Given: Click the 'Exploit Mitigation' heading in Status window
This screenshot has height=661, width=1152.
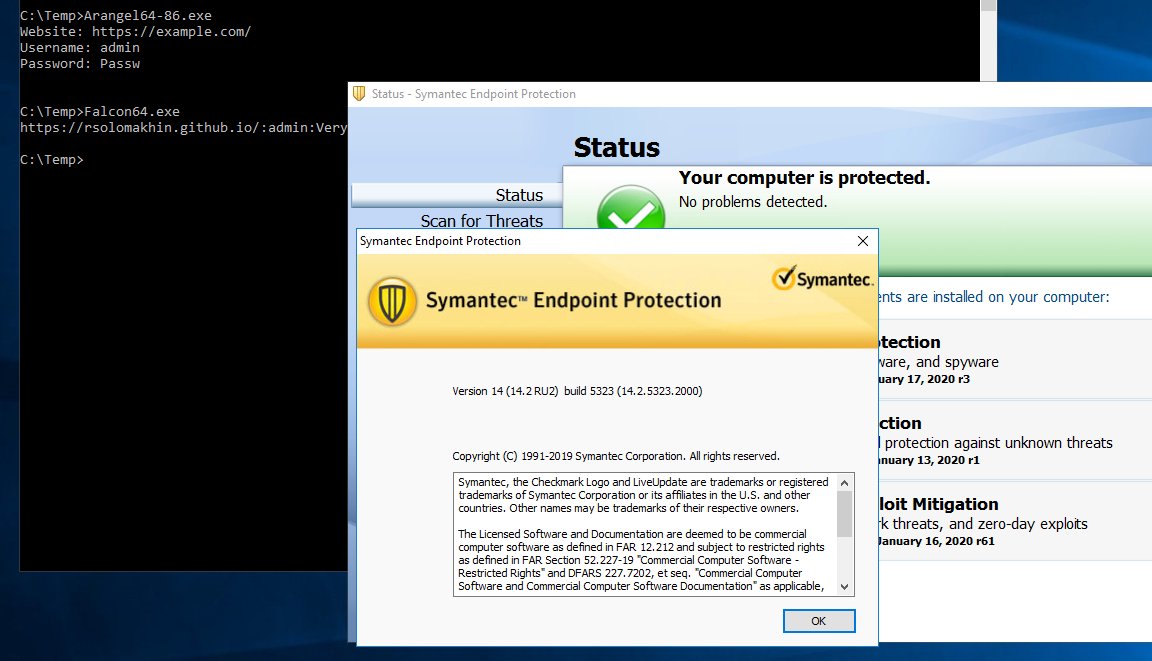Looking at the screenshot, I should pyautogui.click(x=938, y=505).
